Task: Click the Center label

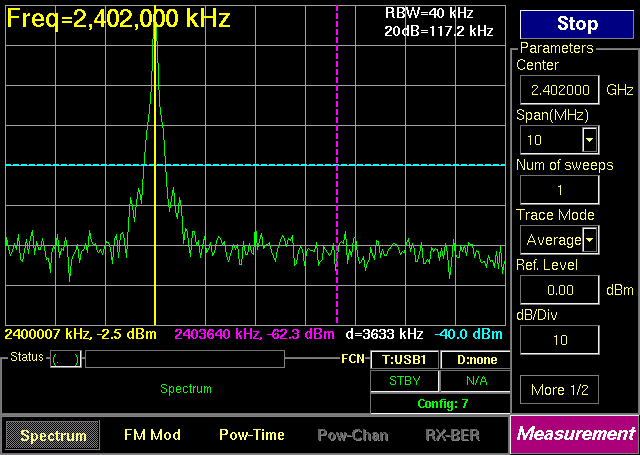Action: coord(537,65)
